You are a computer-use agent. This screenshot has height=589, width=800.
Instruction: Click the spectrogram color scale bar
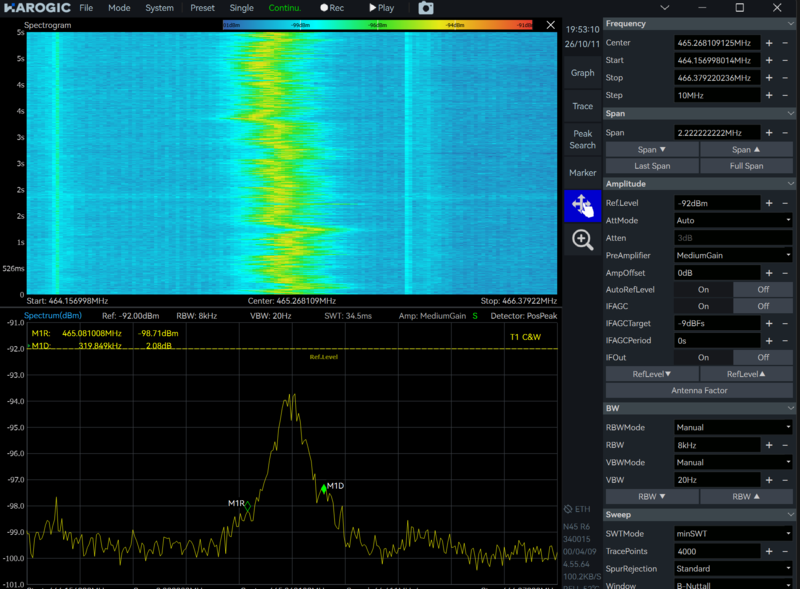pyautogui.click(x=378, y=25)
